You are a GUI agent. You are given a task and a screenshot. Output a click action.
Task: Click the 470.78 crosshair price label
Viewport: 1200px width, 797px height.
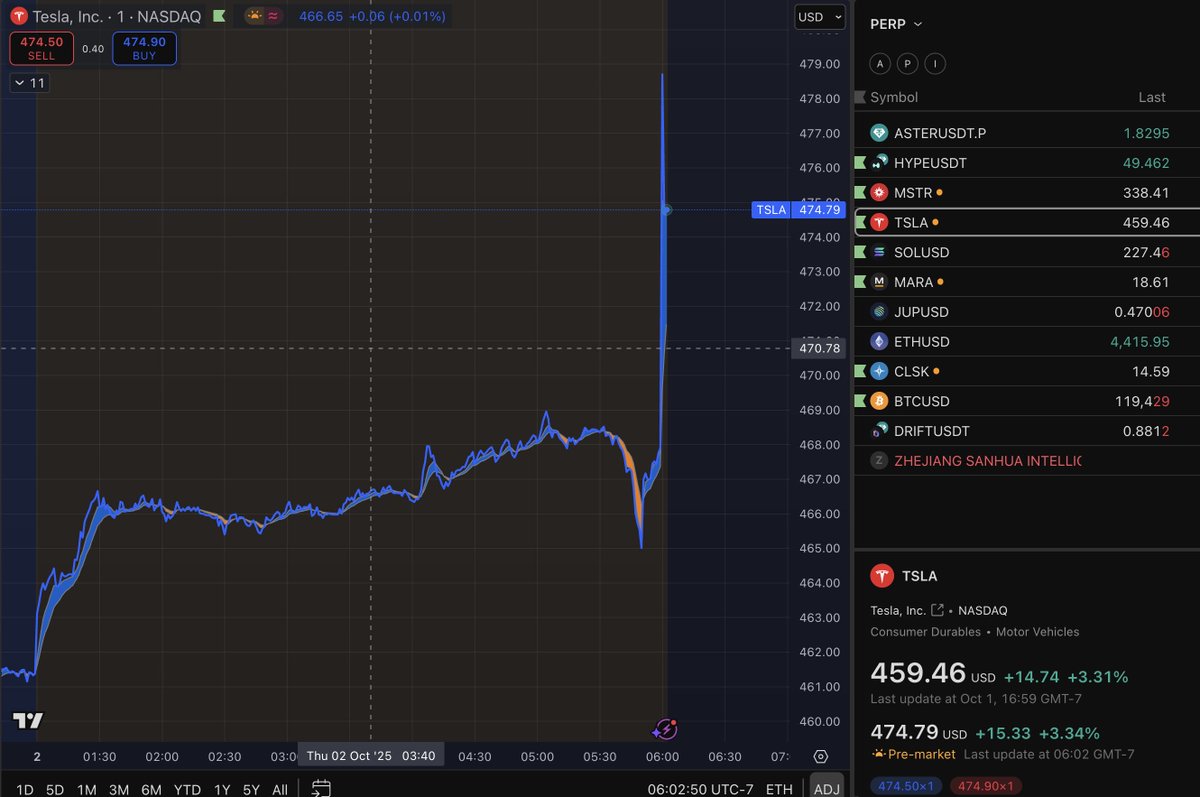[x=819, y=348]
